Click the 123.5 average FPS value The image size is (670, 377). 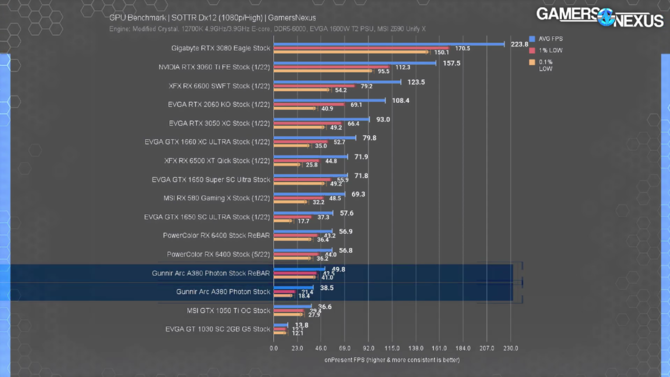coord(416,82)
